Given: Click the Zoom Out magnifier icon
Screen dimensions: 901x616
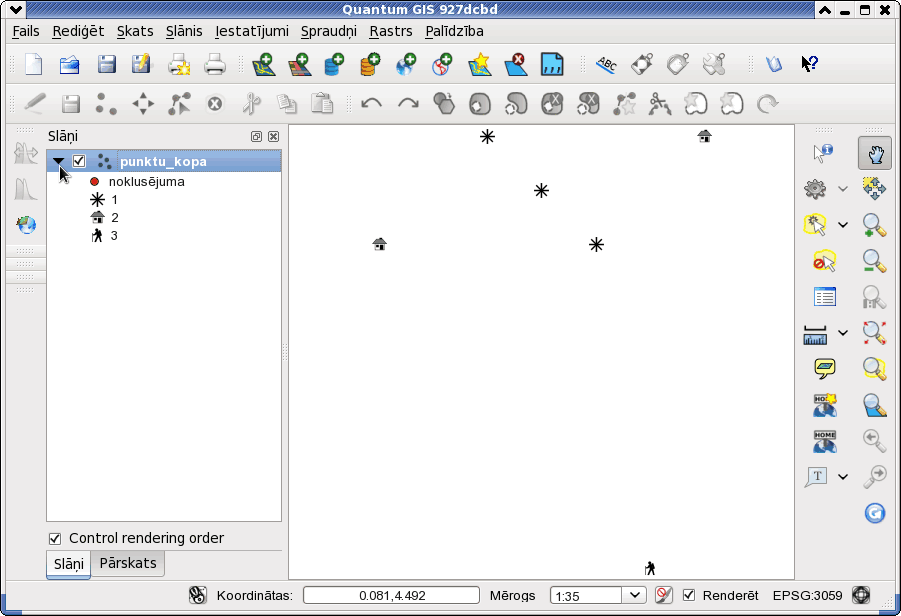Looking at the screenshot, I should [x=874, y=261].
